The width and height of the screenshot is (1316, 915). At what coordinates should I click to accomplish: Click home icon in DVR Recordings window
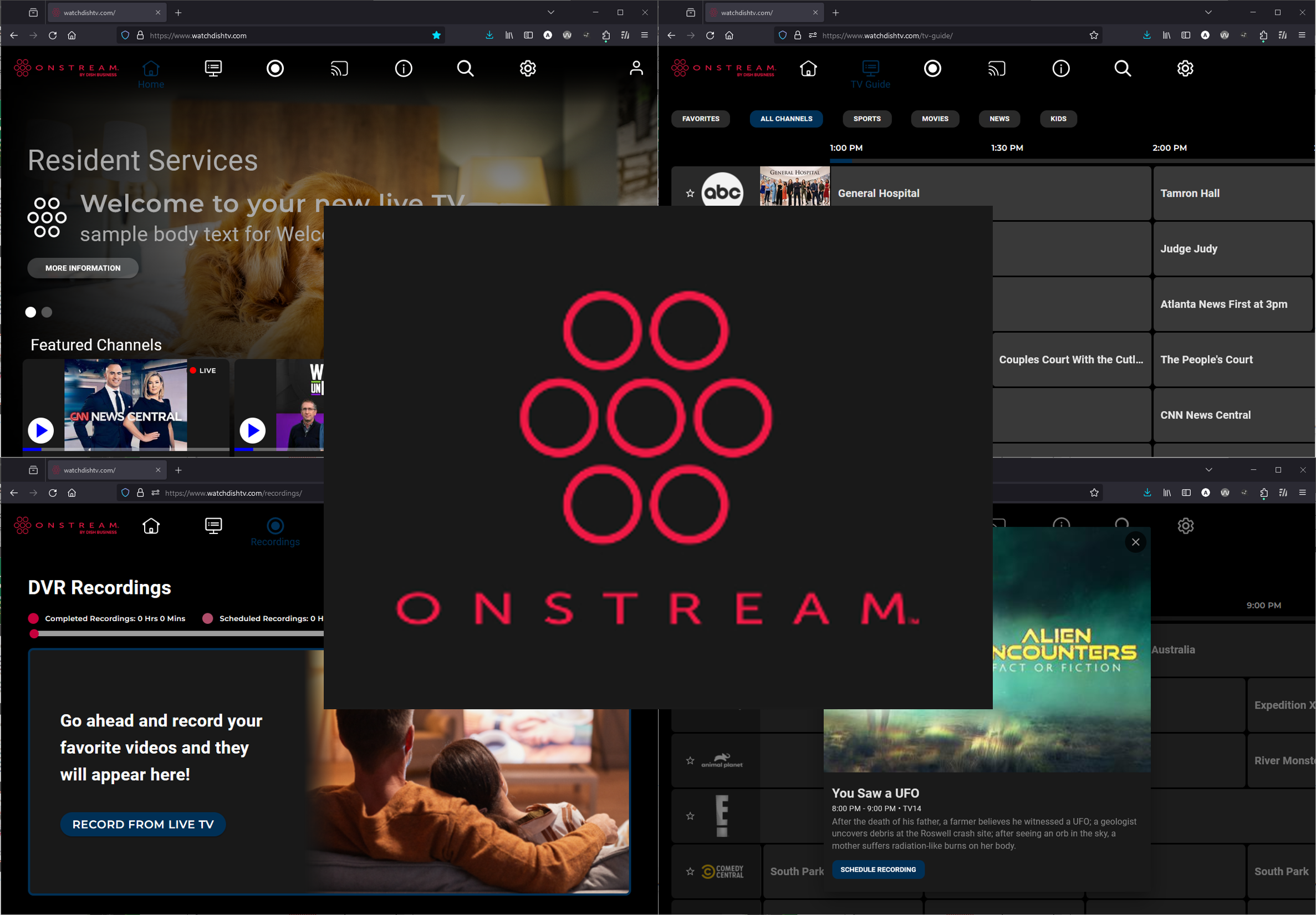click(151, 526)
